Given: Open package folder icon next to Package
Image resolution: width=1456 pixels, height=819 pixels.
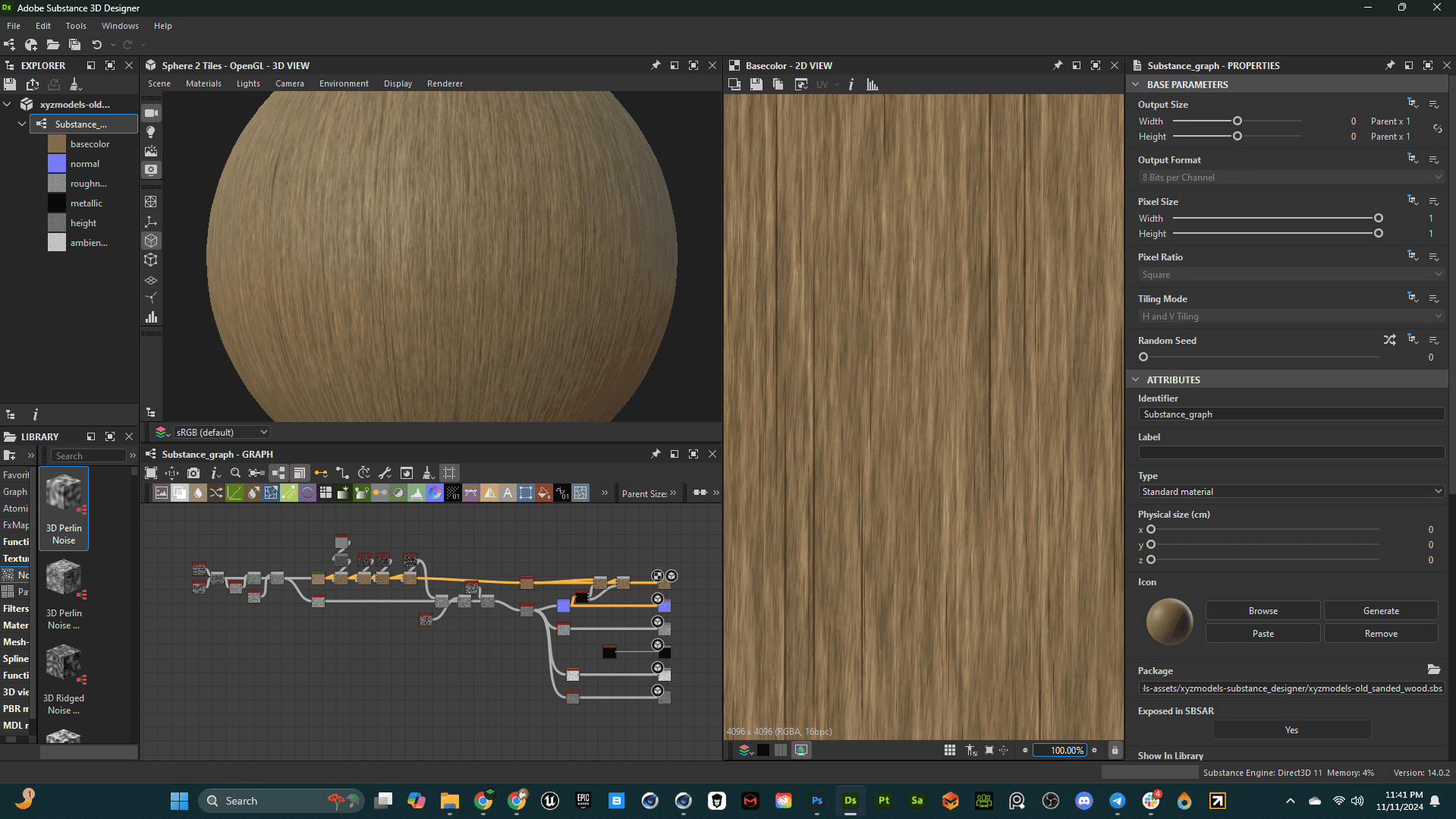Looking at the screenshot, I should tap(1433, 669).
